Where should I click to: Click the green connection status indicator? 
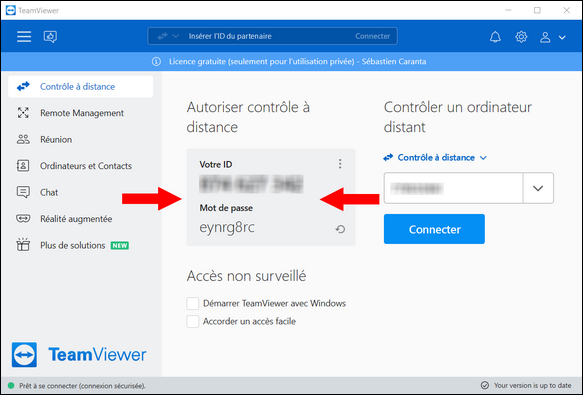11,386
